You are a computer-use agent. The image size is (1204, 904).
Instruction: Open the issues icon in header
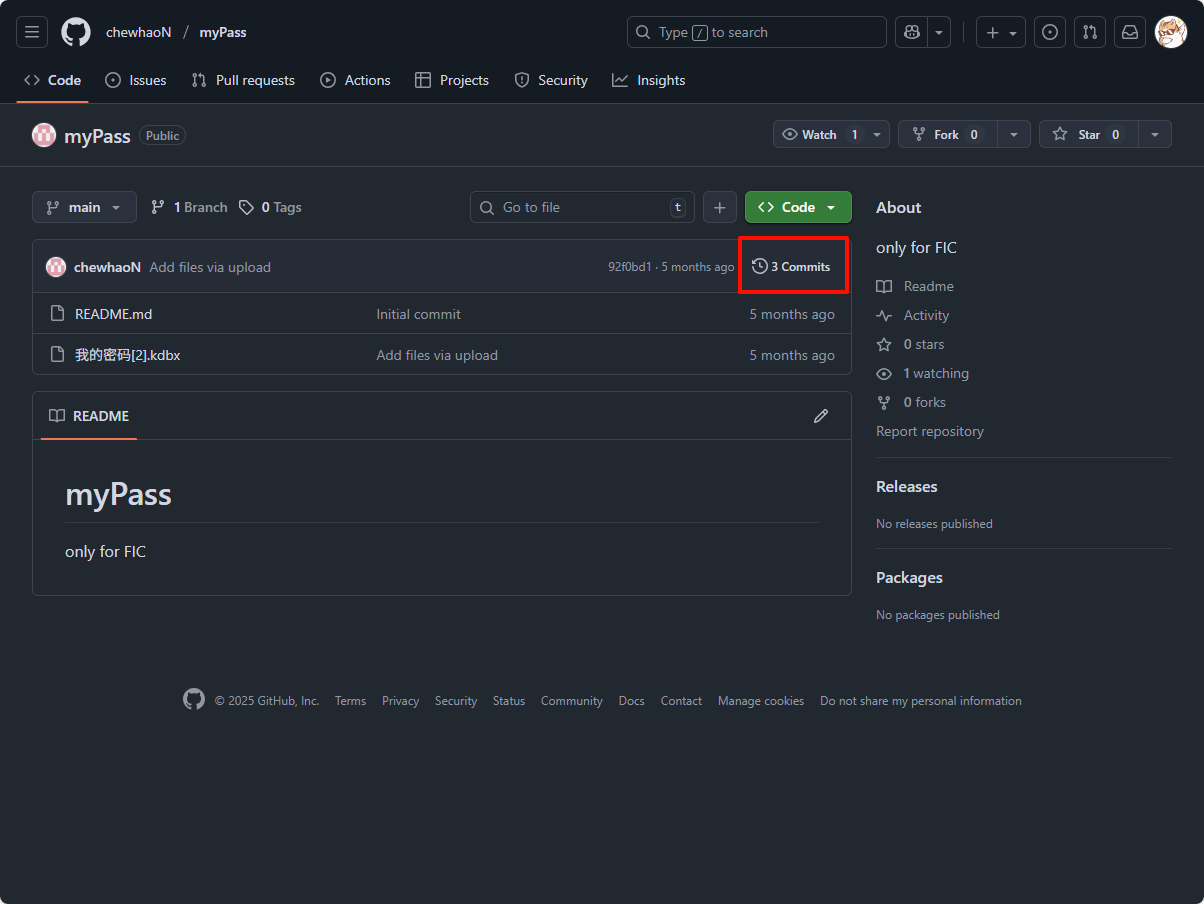1049,32
